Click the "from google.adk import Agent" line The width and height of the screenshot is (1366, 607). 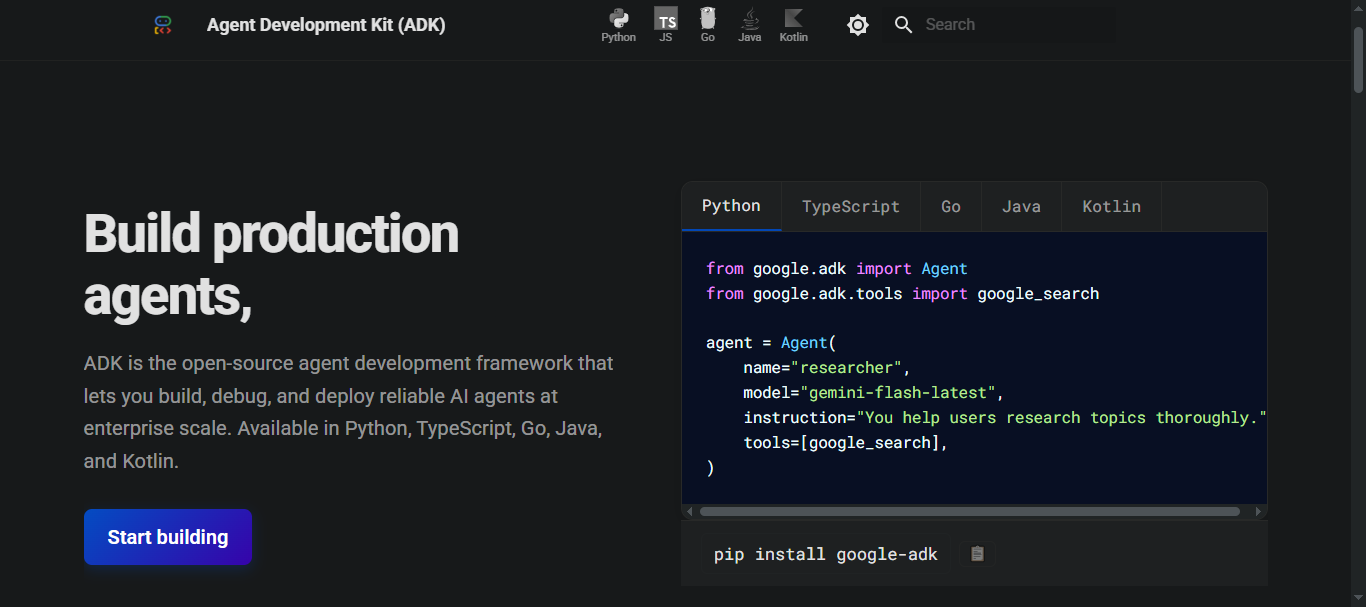[x=837, y=269]
